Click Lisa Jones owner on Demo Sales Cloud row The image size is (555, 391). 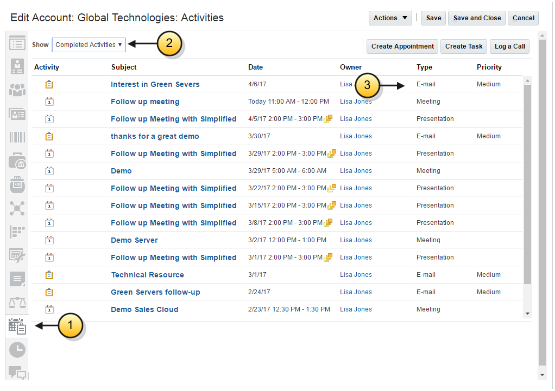(356, 310)
